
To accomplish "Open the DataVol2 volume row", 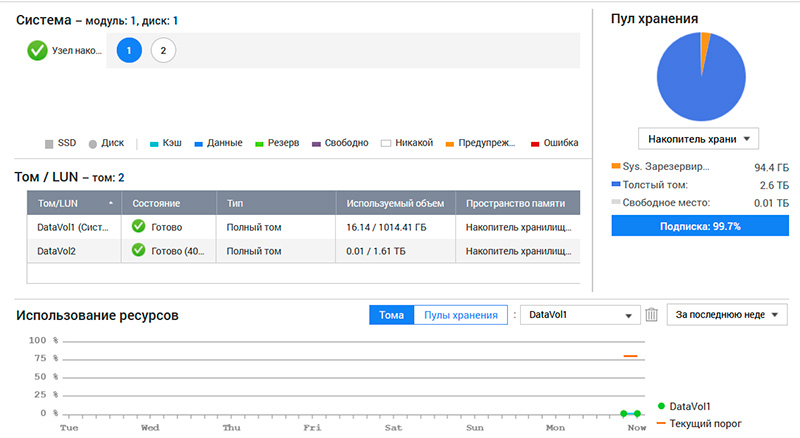I will point(57,250).
